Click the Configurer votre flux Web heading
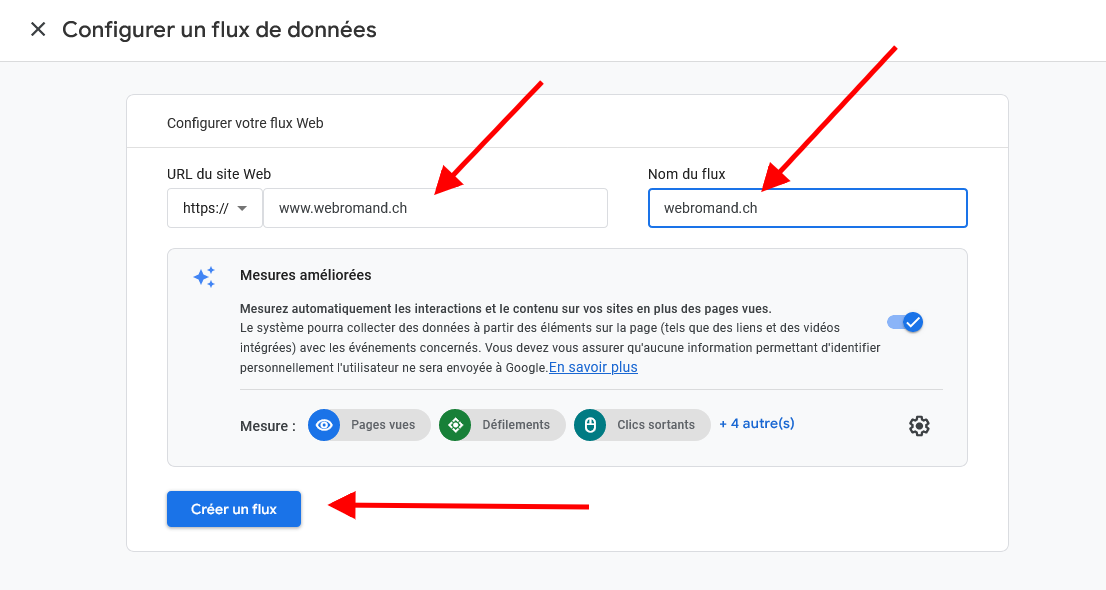The height and width of the screenshot is (590, 1106). tap(245, 123)
